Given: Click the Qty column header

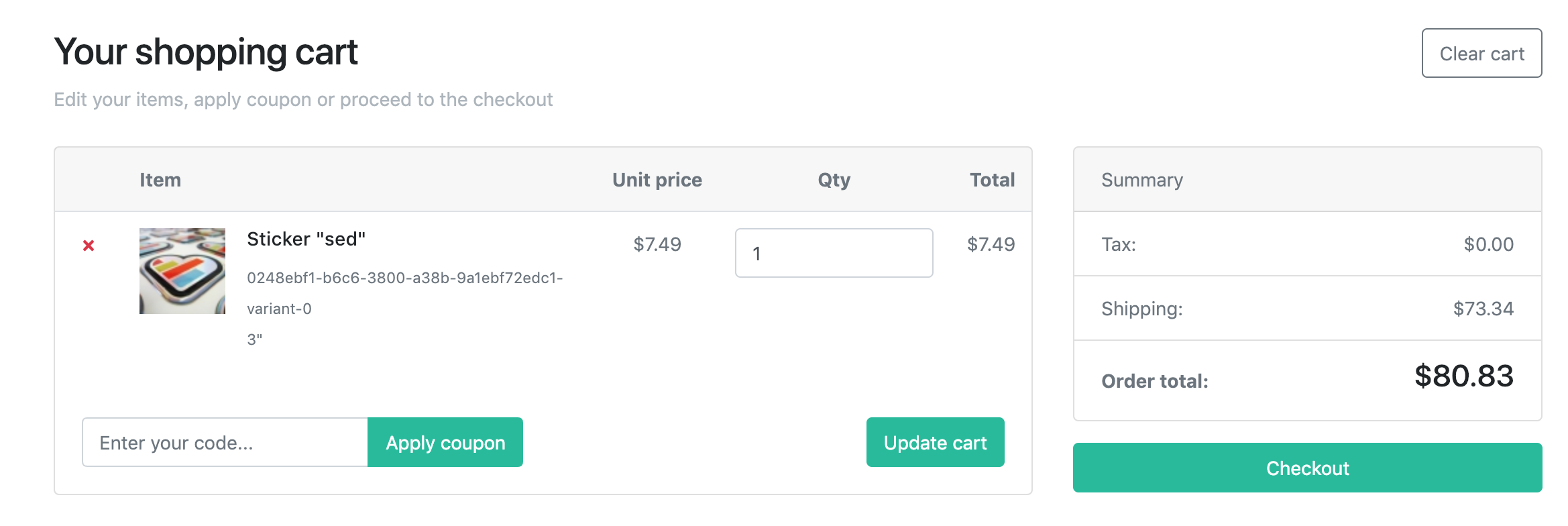Looking at the screenshot, I should [834, 180].
